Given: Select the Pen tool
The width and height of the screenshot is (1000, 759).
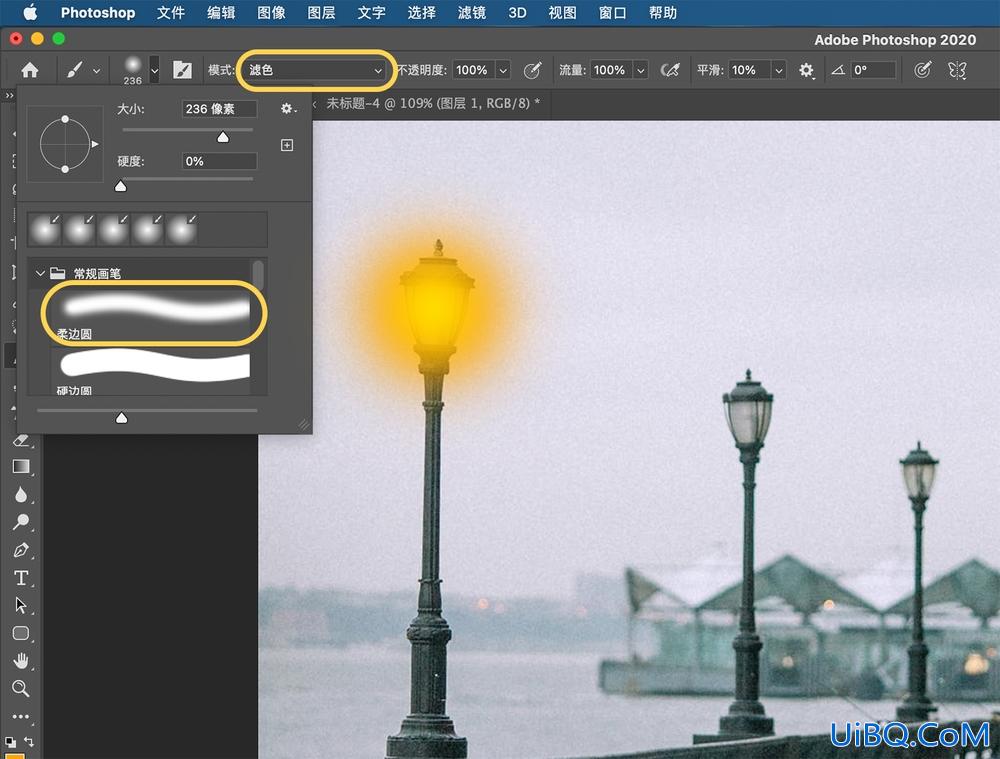Looking at the screenshot, I should coord(21,550).
